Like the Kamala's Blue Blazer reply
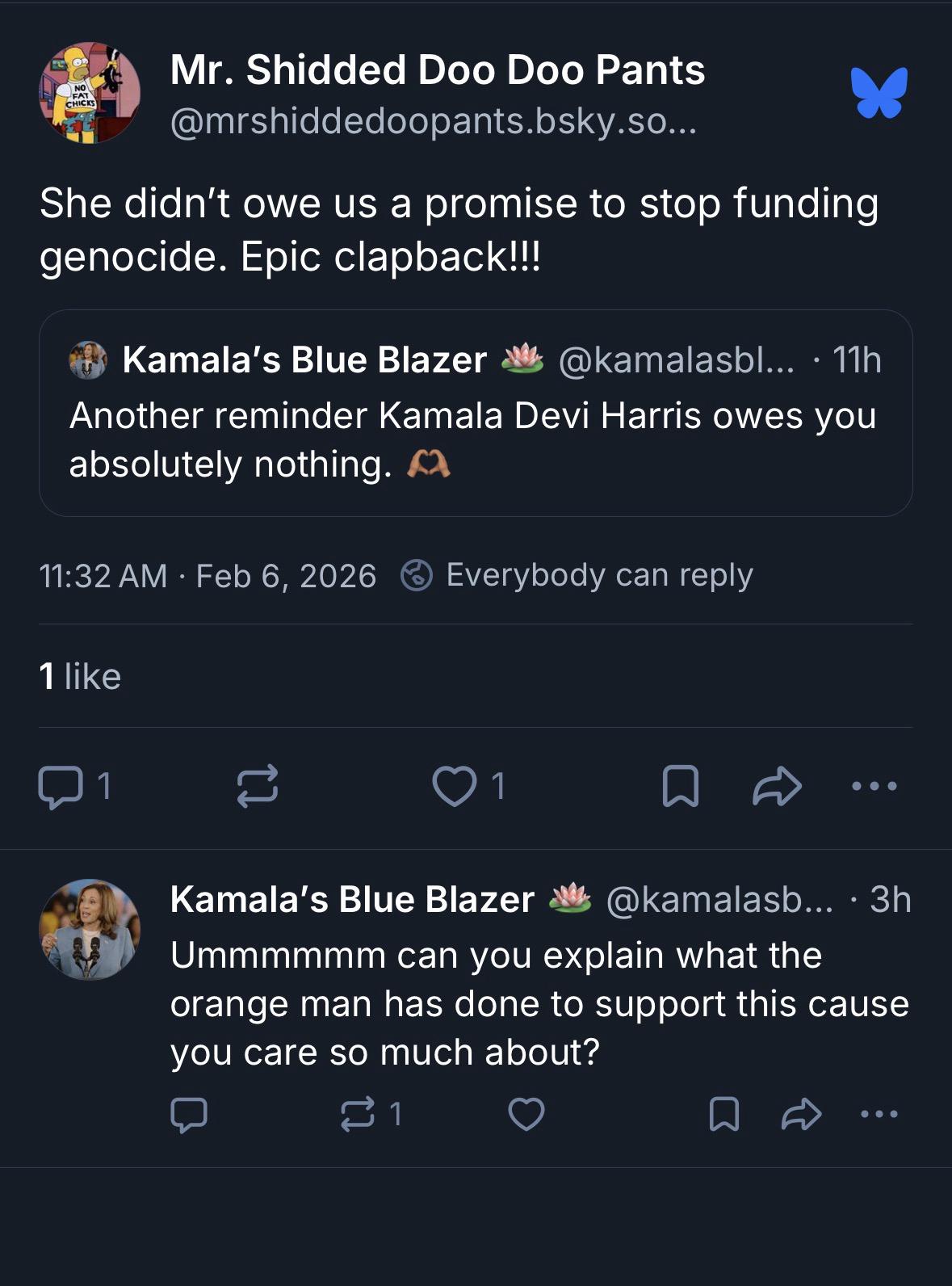952x1286 pixels. [x=526, y=1115]
